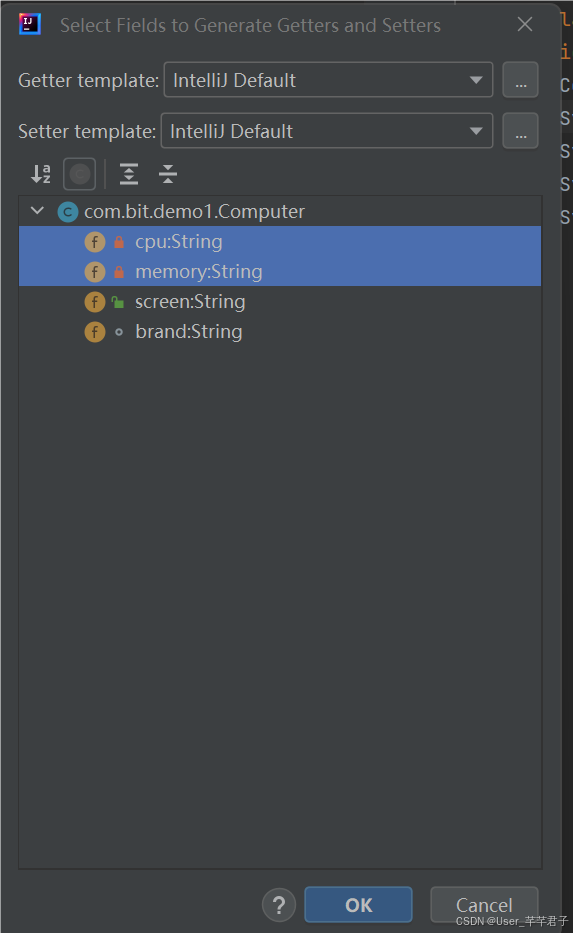Click the package-private dot icon beside brand
The image size is (573, 933).
click(x=119, y=332)
